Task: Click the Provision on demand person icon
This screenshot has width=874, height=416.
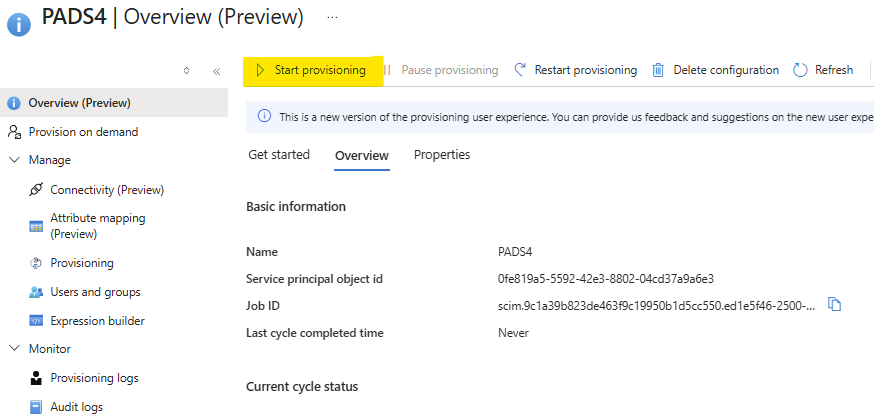Action: [14, 132]
